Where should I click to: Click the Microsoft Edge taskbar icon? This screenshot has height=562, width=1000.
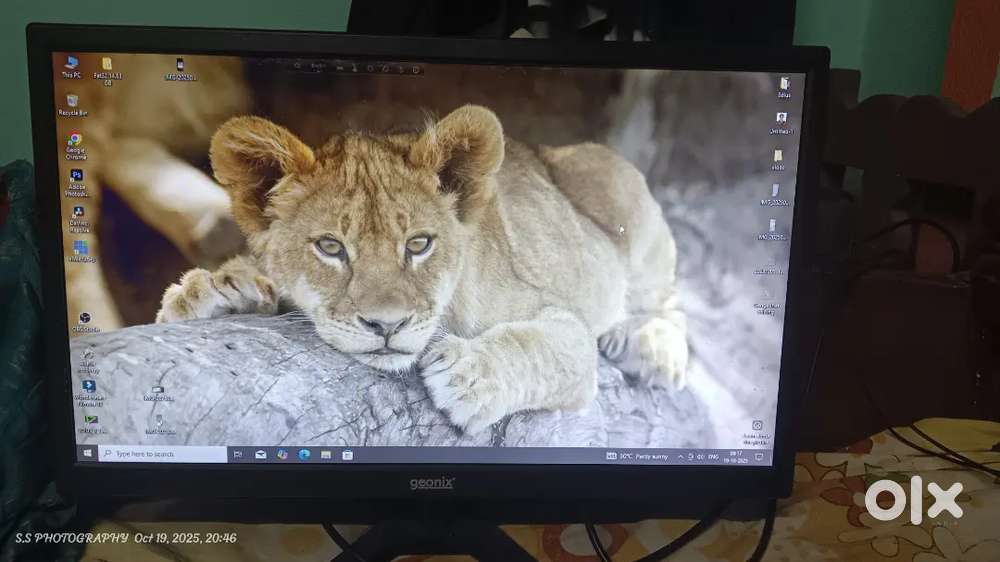304,454
